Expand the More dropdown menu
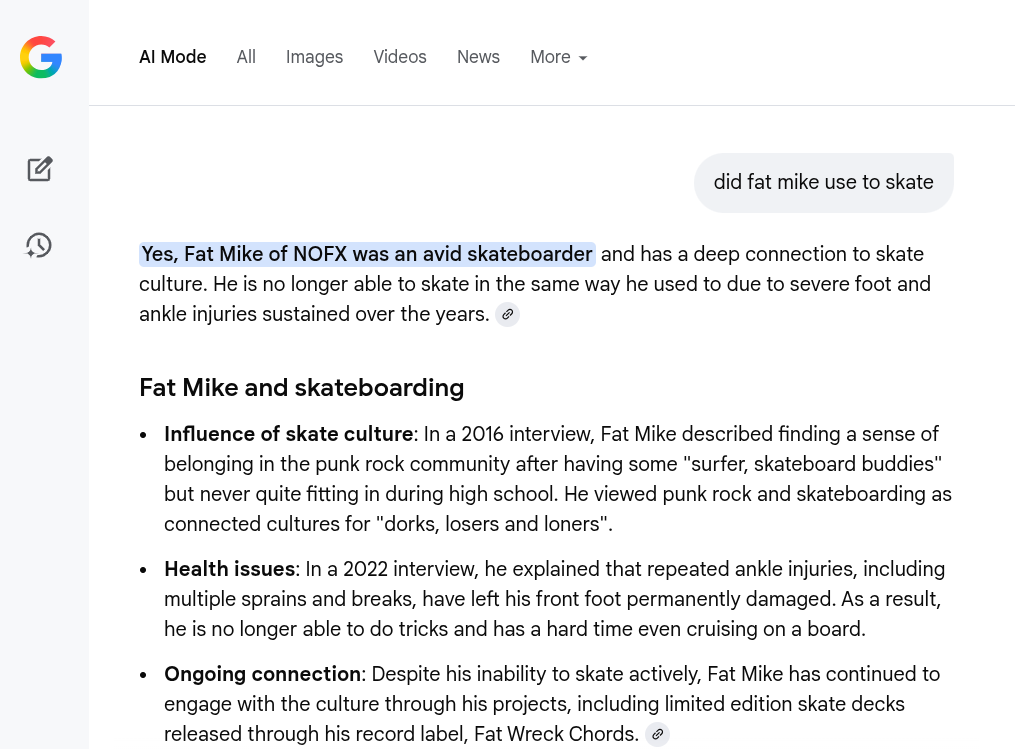 pos(559,57)
